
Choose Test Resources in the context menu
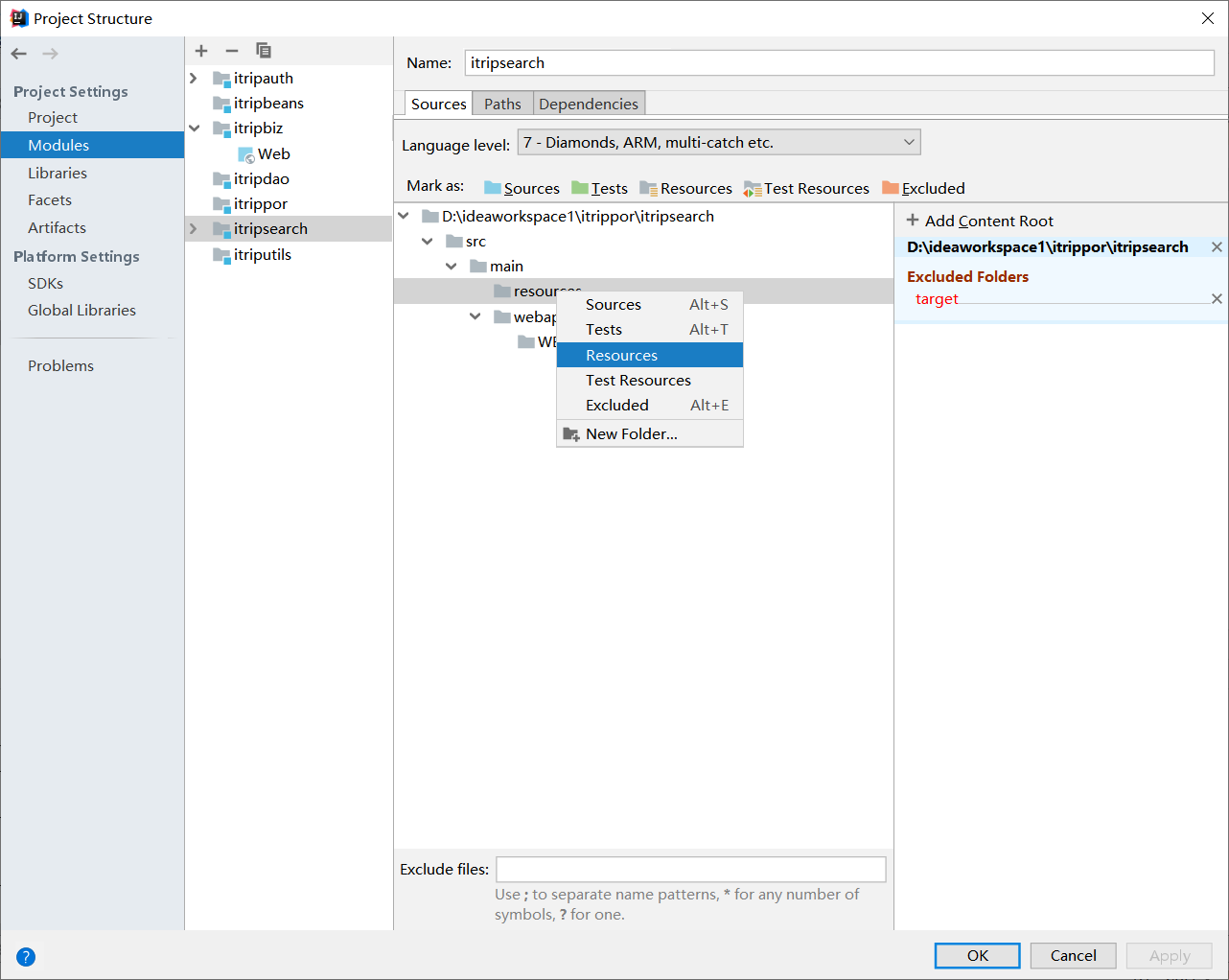650,380
